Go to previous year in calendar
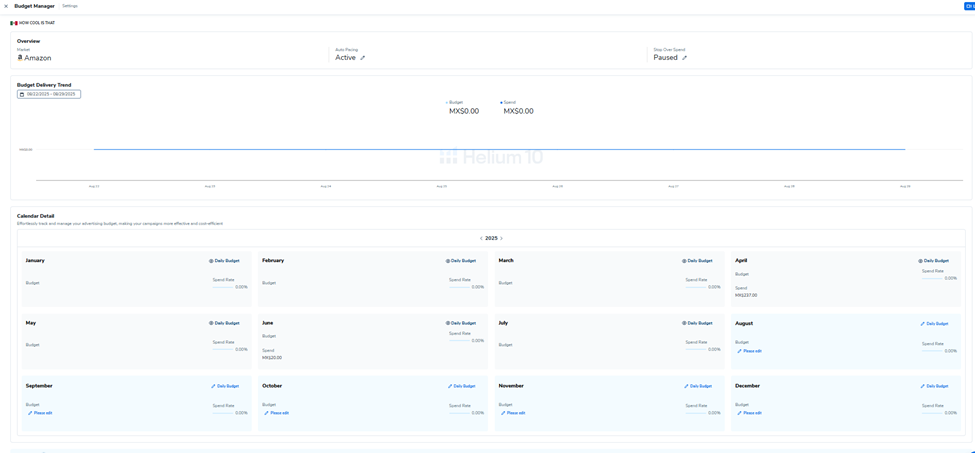 [481, 238]
